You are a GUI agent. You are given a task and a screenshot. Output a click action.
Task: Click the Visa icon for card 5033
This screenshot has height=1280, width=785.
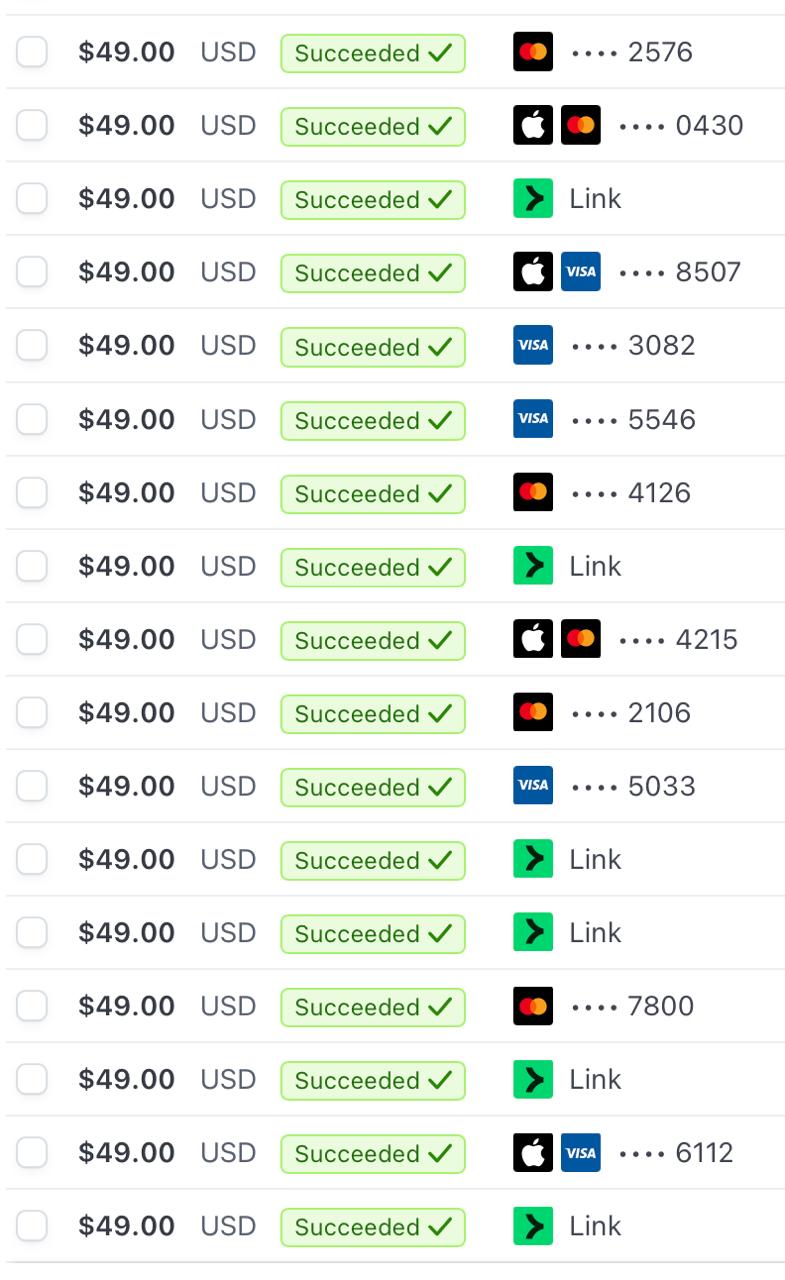click(x=533, y=786)
